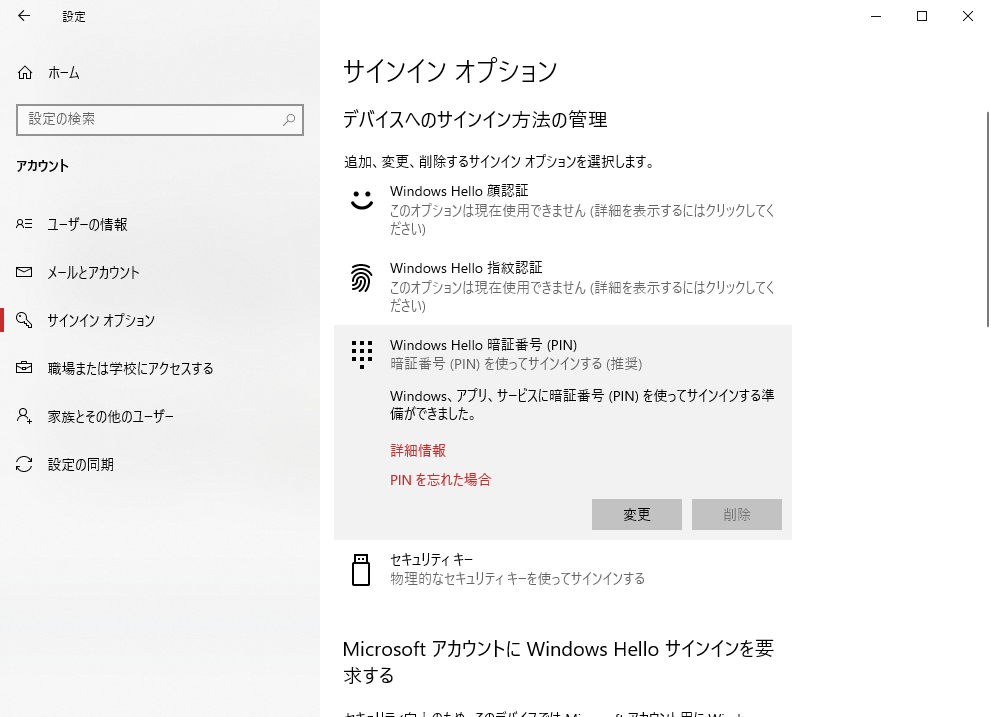Screen dimensions: 991x717
Task: Close the 設定 window
Action: 968,16
